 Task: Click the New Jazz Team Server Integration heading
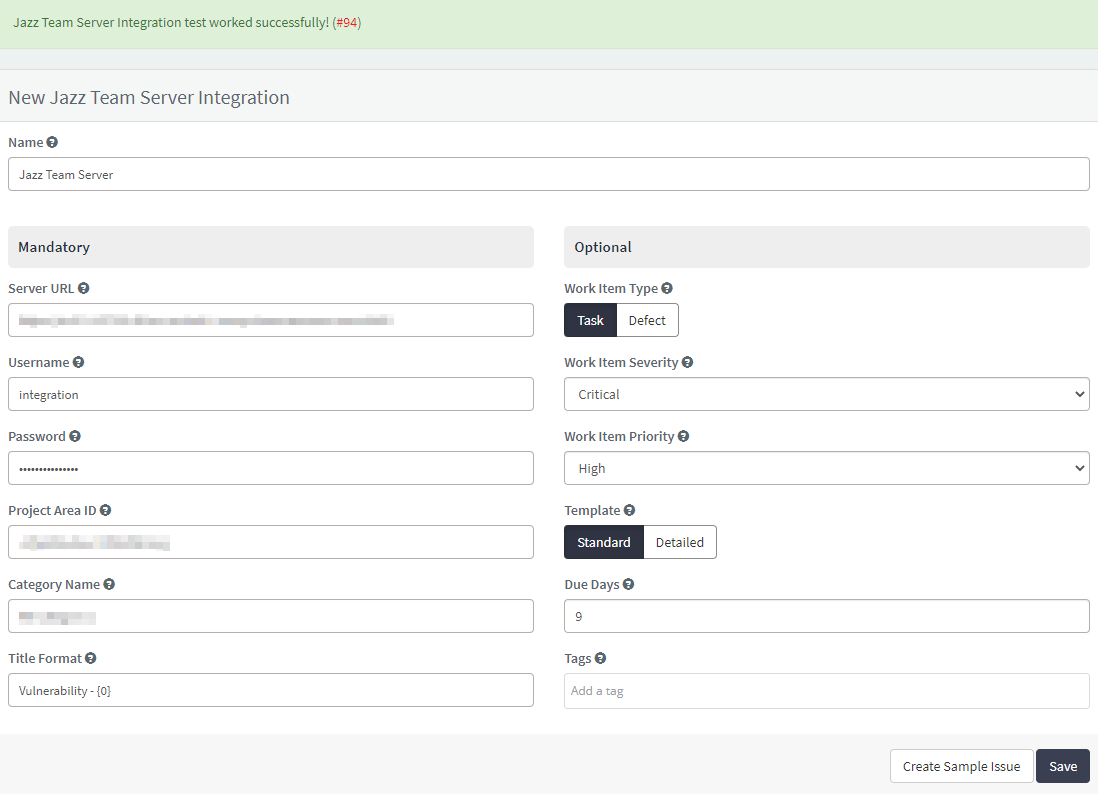click(148, 97)
